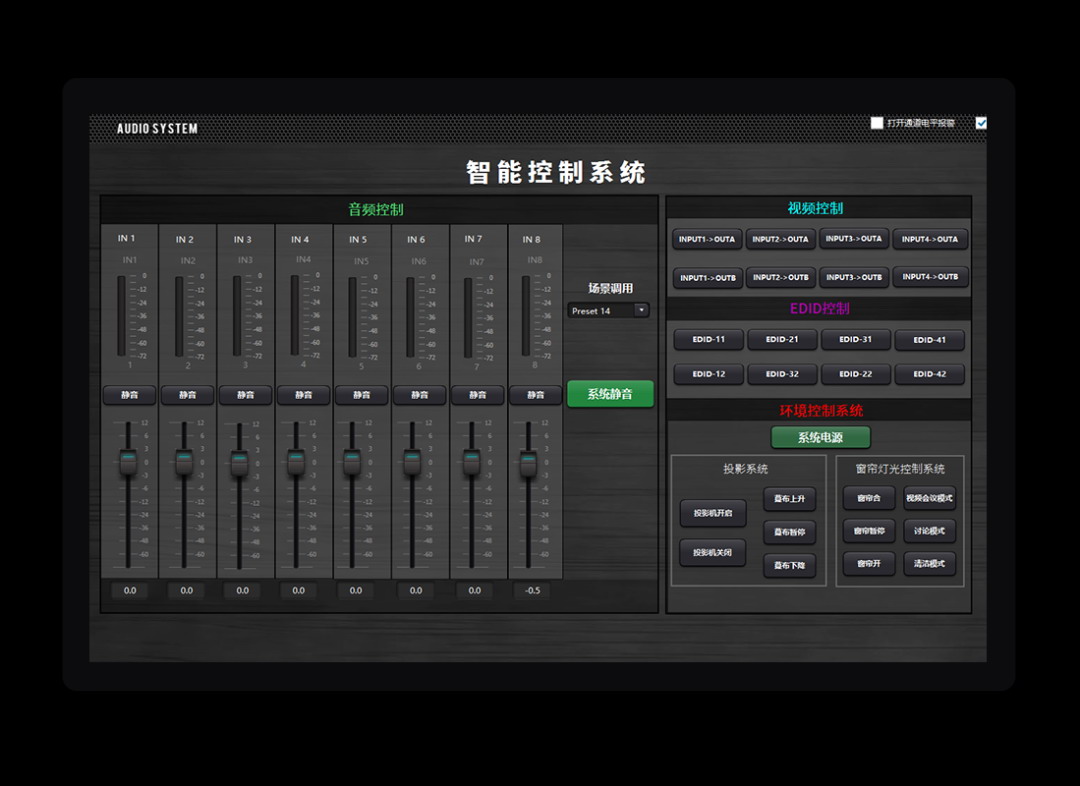
Task: Uncheck the blue checkbox in top-right corner
Action: (x=981, y=123)
